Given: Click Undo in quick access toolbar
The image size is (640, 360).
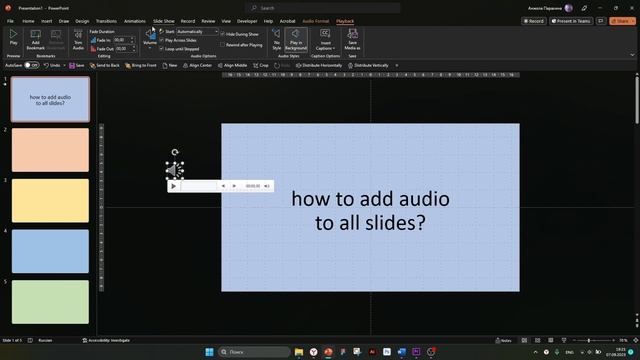Looking at the screenshot, I should pos(52,65).
